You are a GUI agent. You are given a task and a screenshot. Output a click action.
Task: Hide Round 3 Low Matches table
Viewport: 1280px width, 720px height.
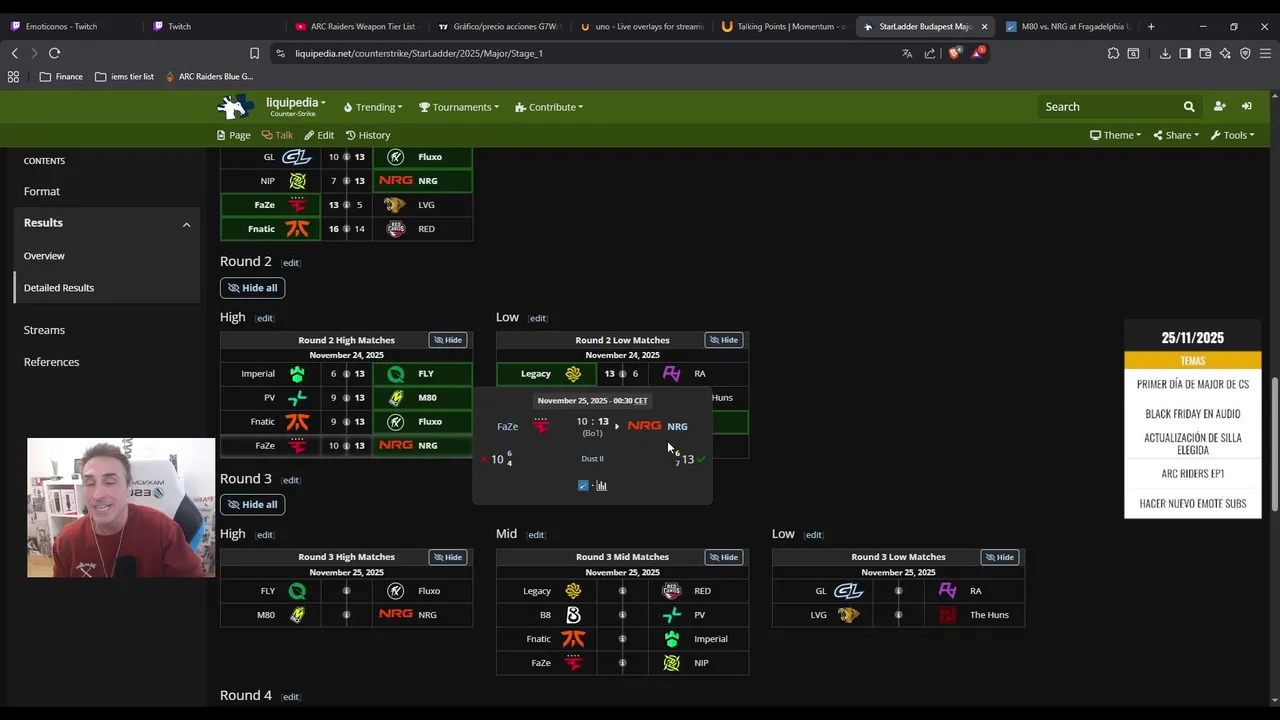pyautogui.click(x=1000, y=557)
